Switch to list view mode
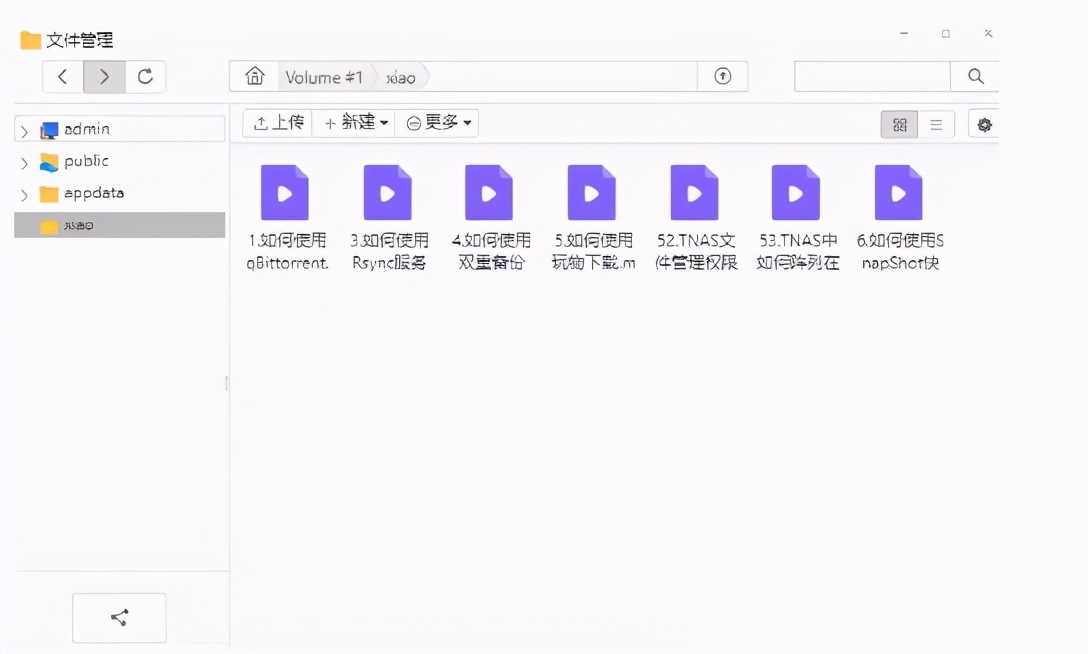Screen dimensions: 1088x654 (x=936, y=124)
